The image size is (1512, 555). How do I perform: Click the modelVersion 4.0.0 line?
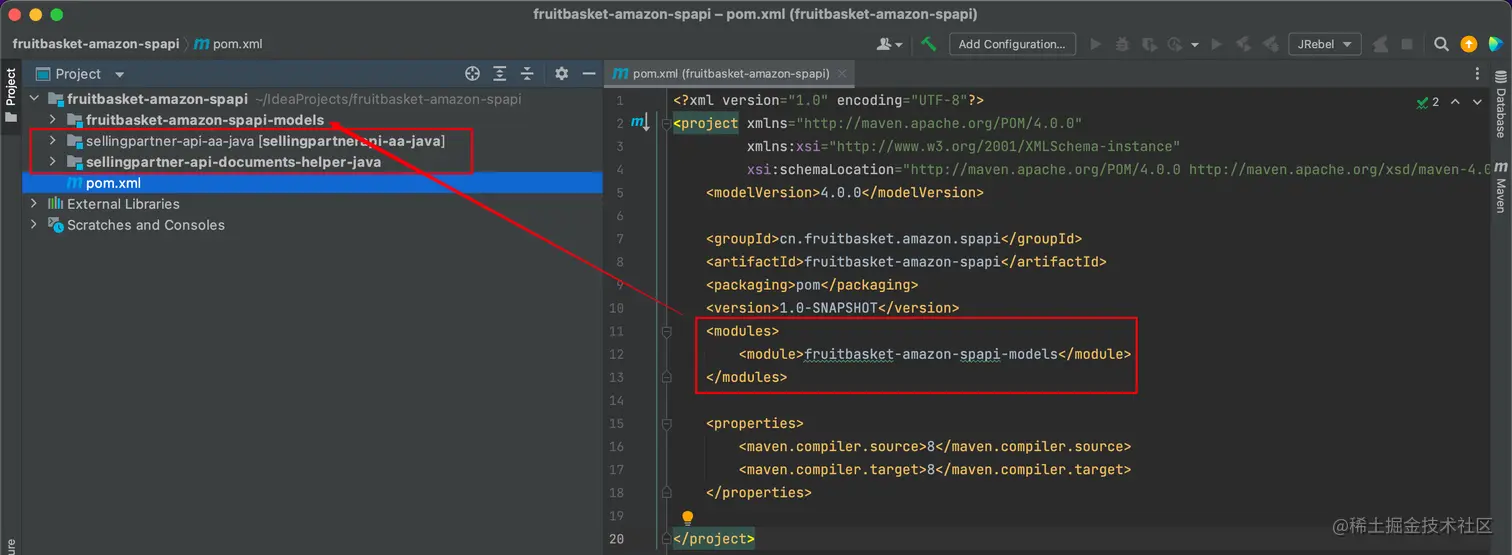click(844, 193)
